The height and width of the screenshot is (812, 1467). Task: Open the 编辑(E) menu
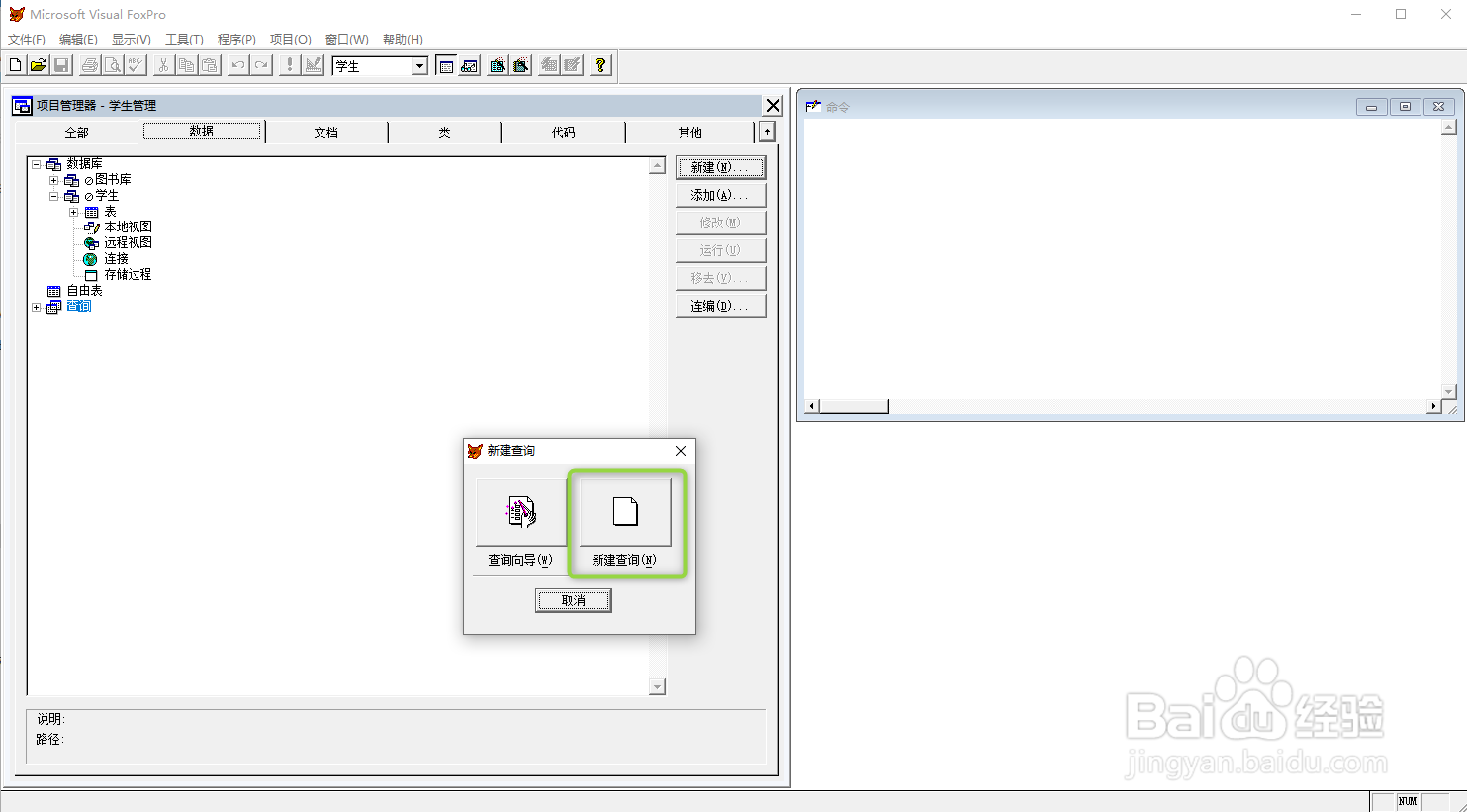tap(78, 40)
